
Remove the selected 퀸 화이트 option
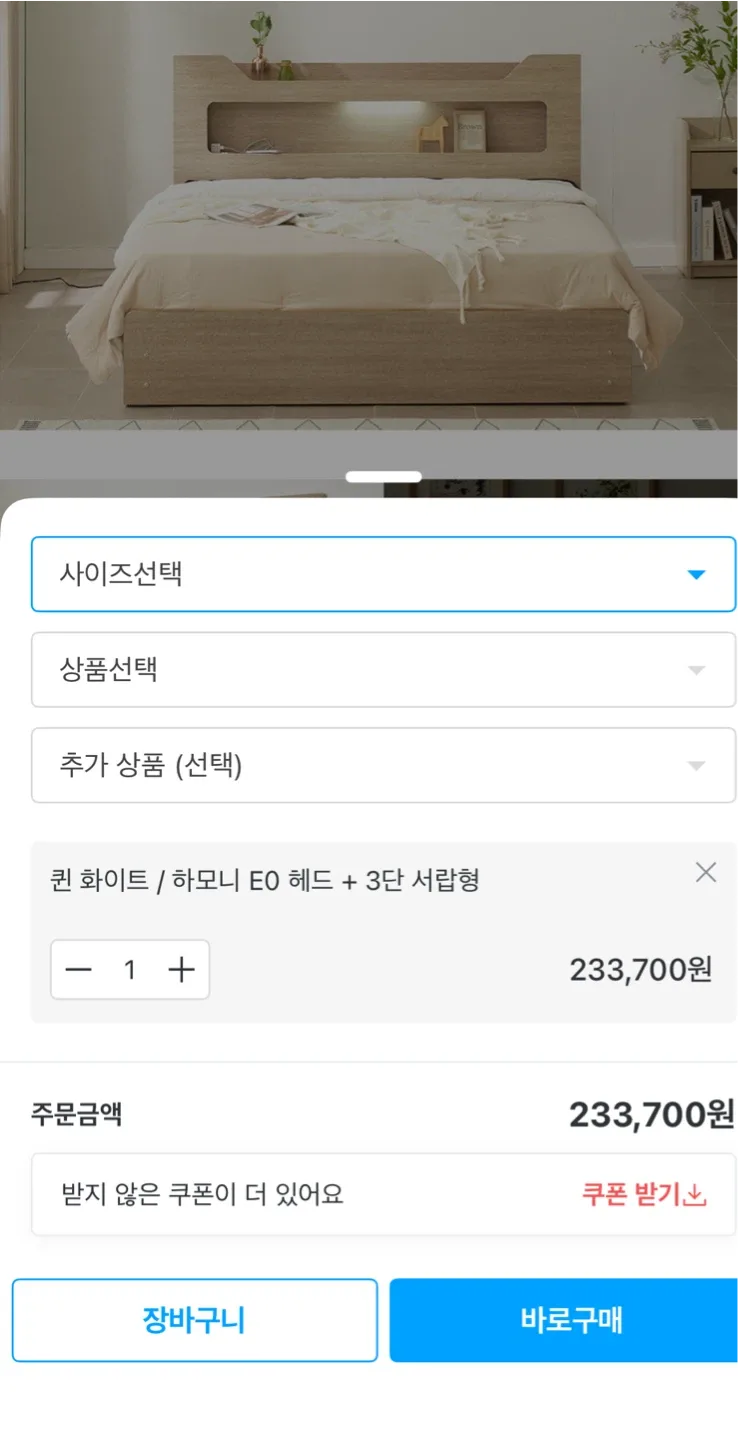(x=705, y=873)
